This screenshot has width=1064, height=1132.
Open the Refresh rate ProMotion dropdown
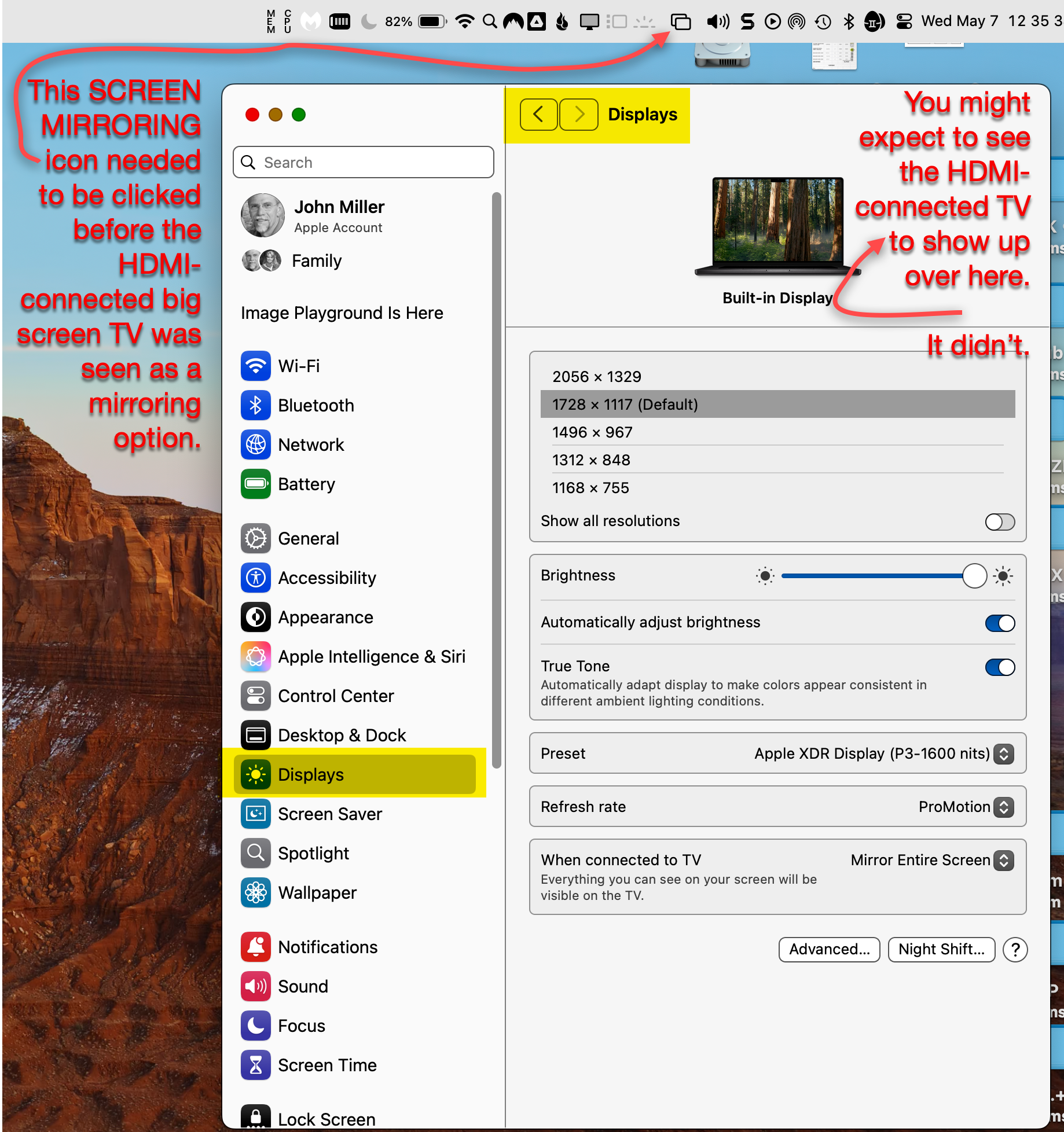click(x=1004, y=807)
